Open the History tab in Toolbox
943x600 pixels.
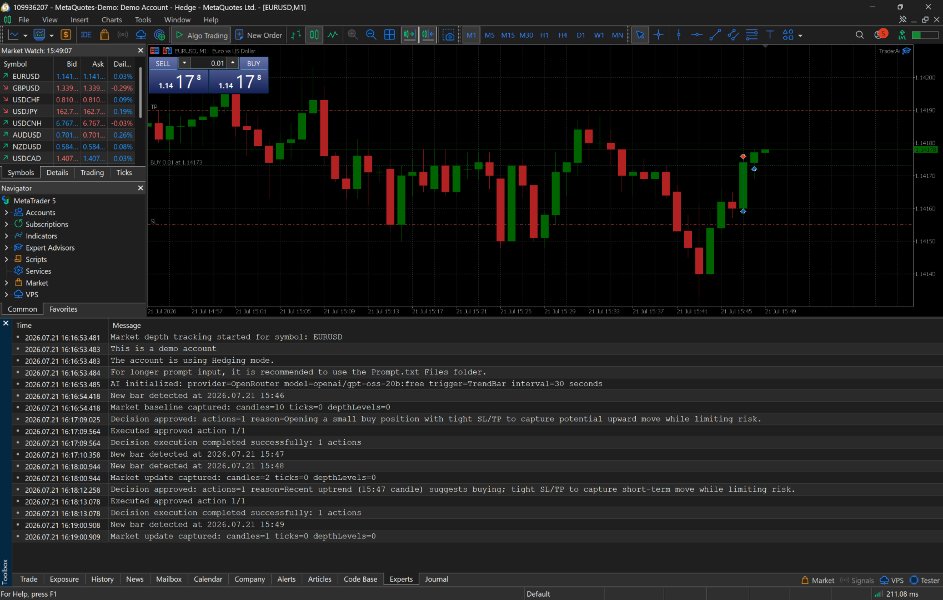[x=102, y=579]
